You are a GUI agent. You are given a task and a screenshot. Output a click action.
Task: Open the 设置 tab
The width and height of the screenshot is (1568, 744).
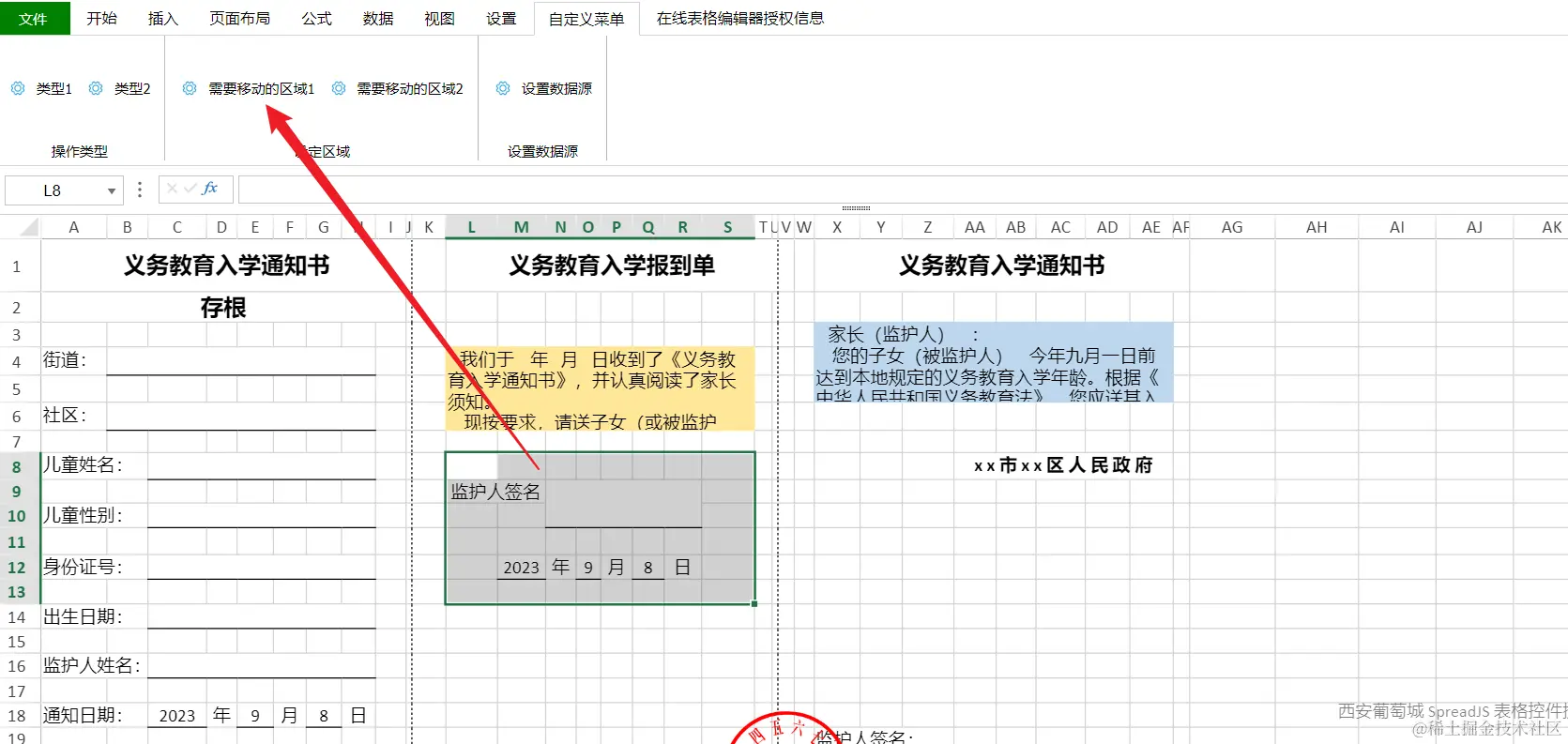point(501,18)
